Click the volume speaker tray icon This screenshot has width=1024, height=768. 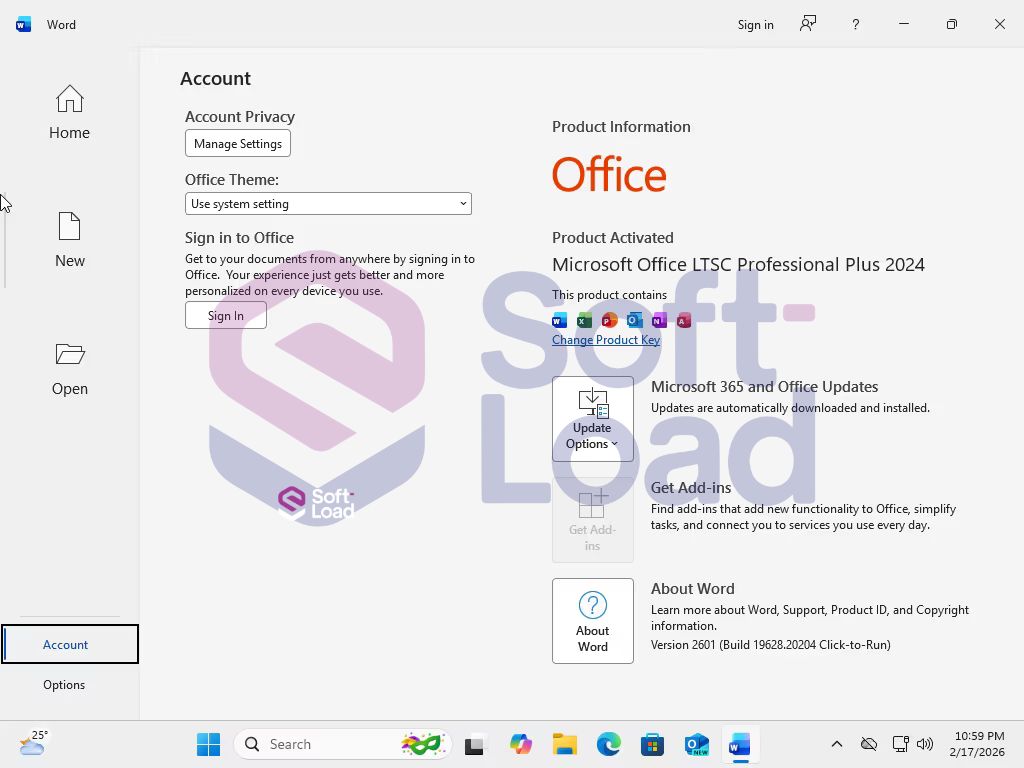(925, 744)
